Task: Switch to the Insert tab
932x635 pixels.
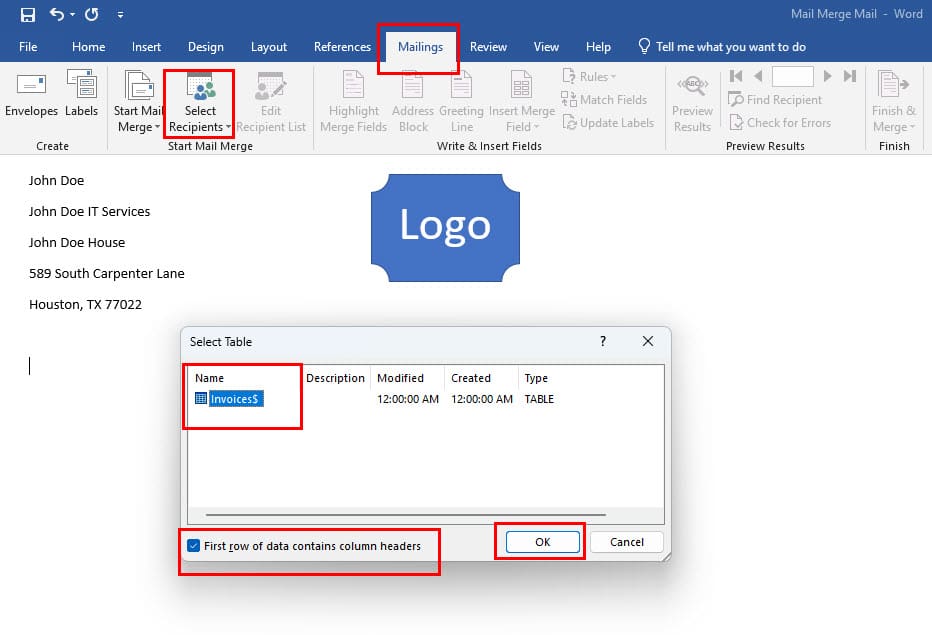Action: click(x=146, y=46)
